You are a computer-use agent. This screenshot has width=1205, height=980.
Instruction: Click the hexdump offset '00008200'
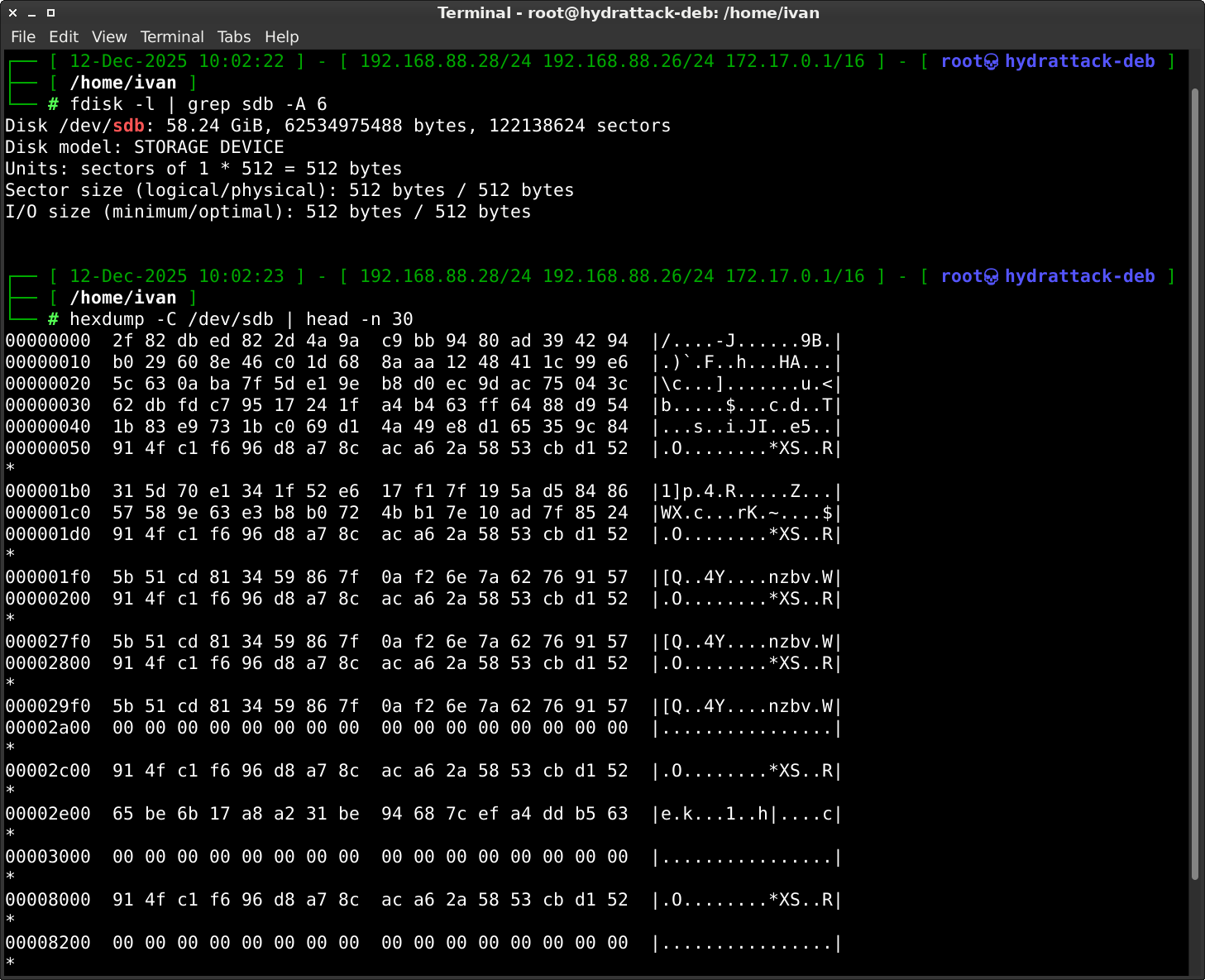48,943
